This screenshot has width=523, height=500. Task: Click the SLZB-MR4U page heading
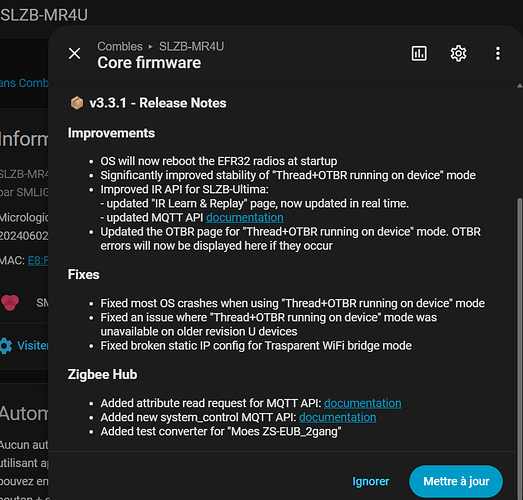coord(44,15)
